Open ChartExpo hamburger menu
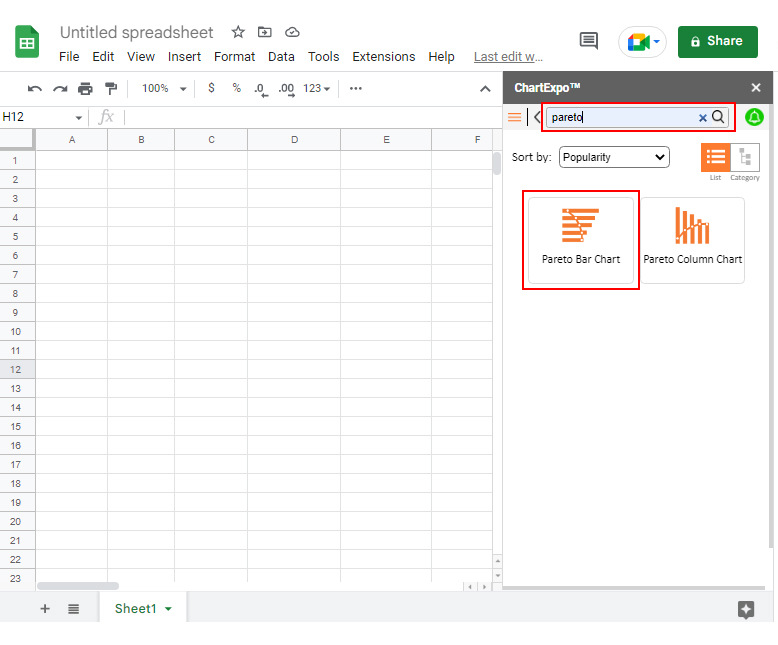Image resolution: width=778 pixels, height=645 pixels. 515,118
